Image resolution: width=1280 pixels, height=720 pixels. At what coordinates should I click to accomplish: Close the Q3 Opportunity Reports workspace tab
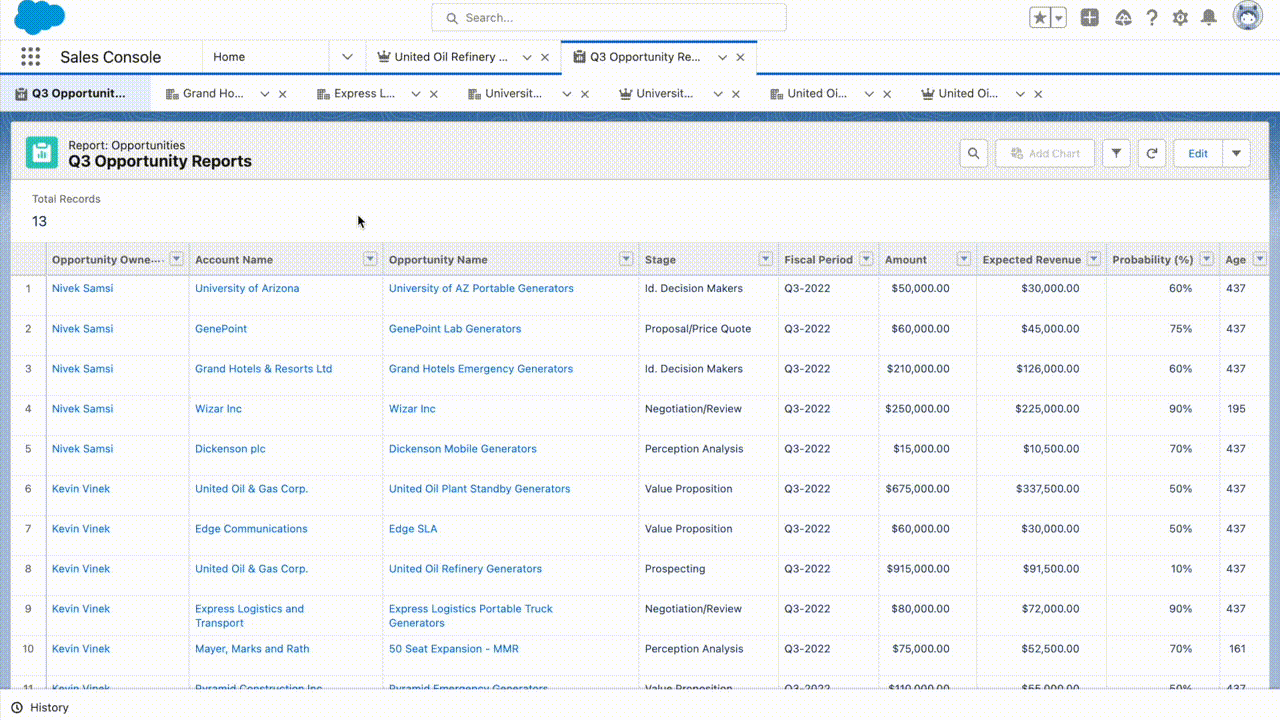click(x=740, y=57)
